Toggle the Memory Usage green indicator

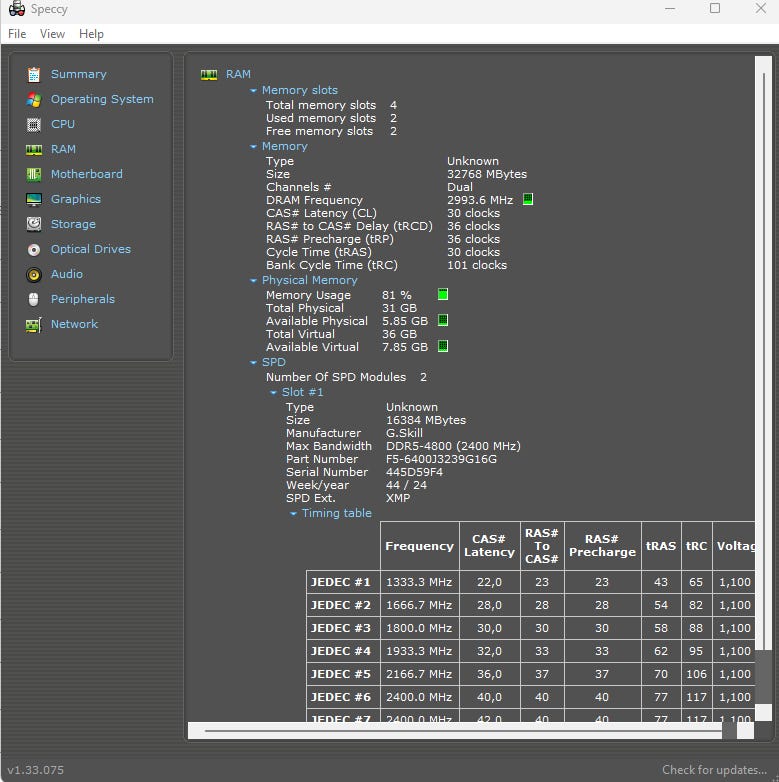tap(443, 295)
